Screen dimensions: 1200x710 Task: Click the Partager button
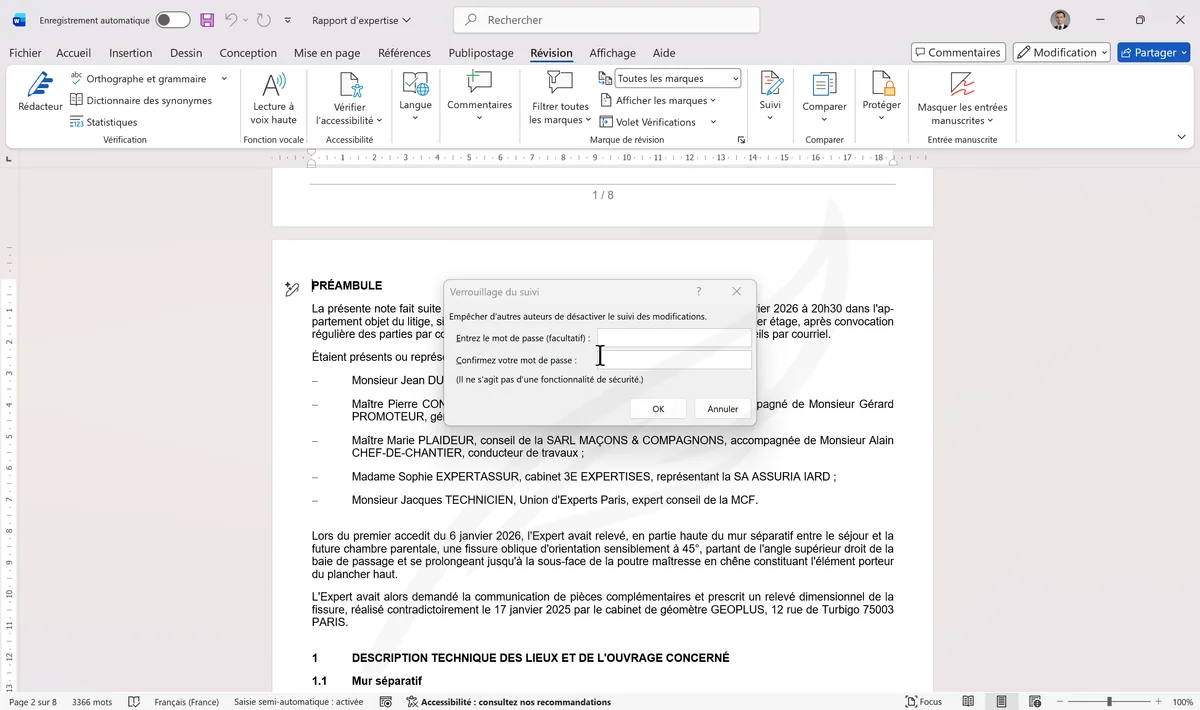click(1153, 52)
